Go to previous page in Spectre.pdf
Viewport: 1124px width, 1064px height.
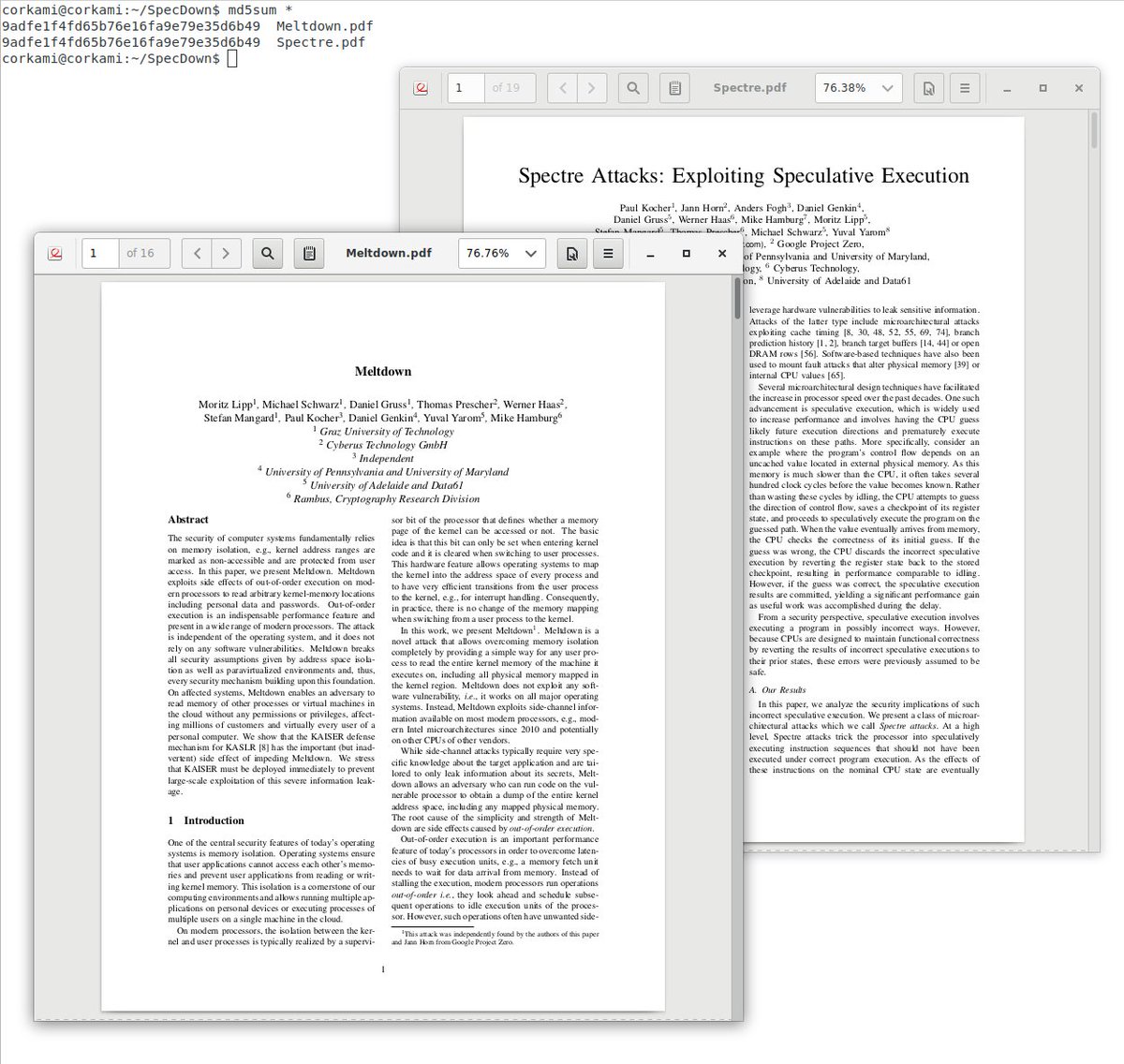(x=563, y=88)
